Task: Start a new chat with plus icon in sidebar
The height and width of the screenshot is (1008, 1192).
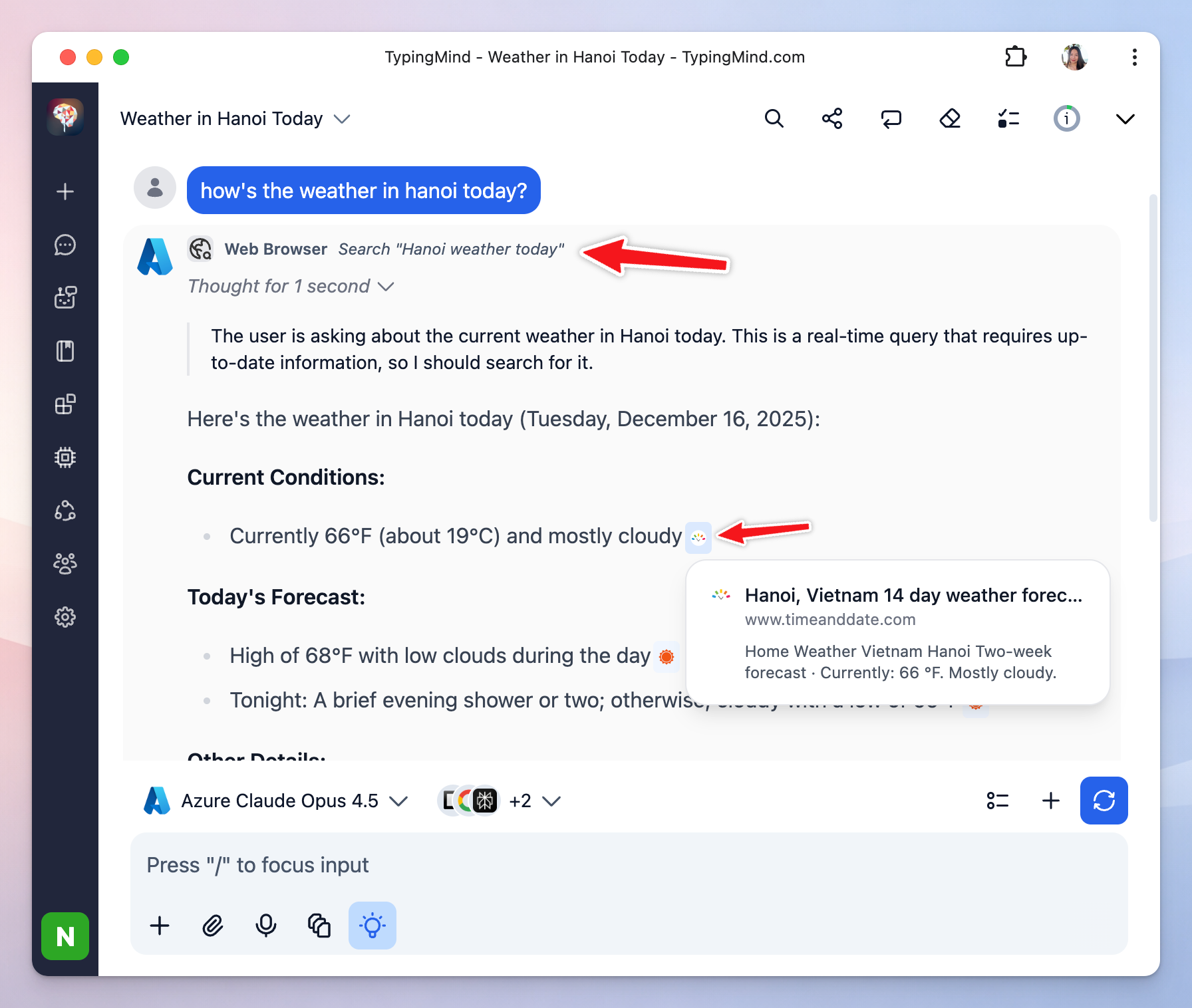Action: pyautogui.click(x=65, y=191)
